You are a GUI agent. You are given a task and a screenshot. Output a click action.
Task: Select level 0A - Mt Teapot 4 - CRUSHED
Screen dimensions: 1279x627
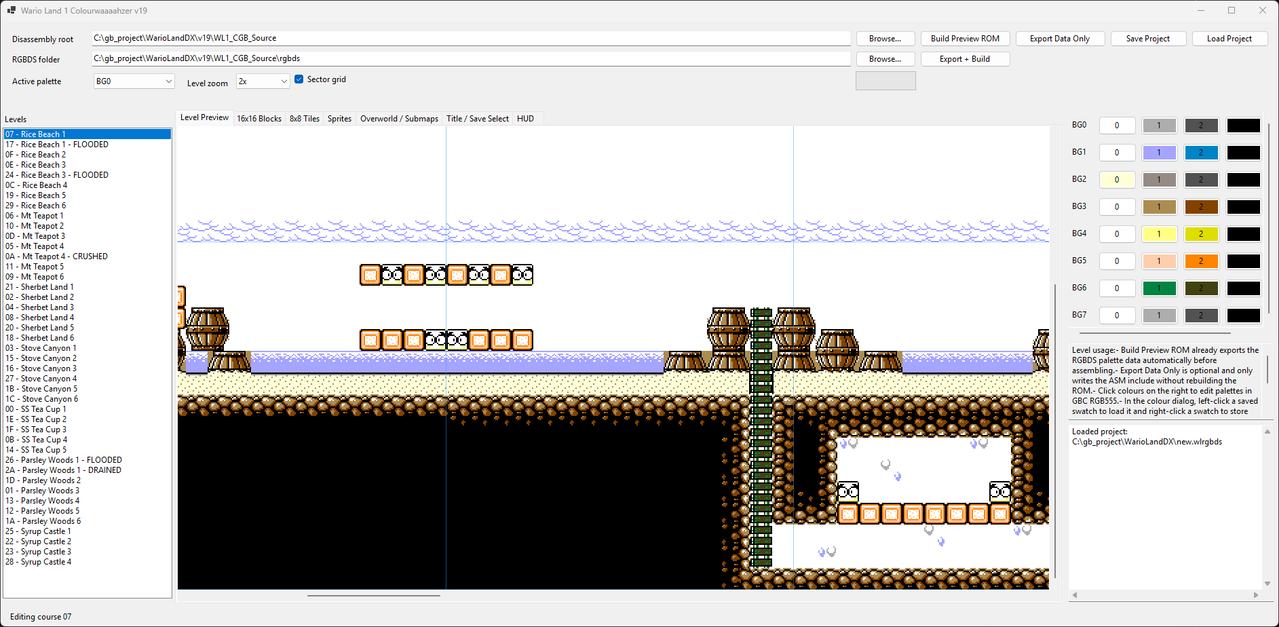[56, 256]
